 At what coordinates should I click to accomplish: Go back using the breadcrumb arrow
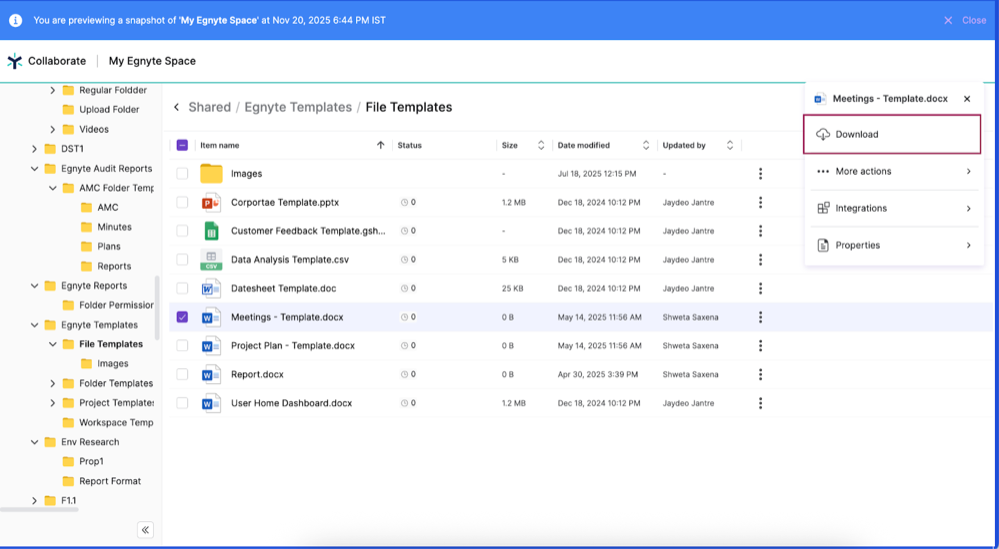[x=176, y=107]
